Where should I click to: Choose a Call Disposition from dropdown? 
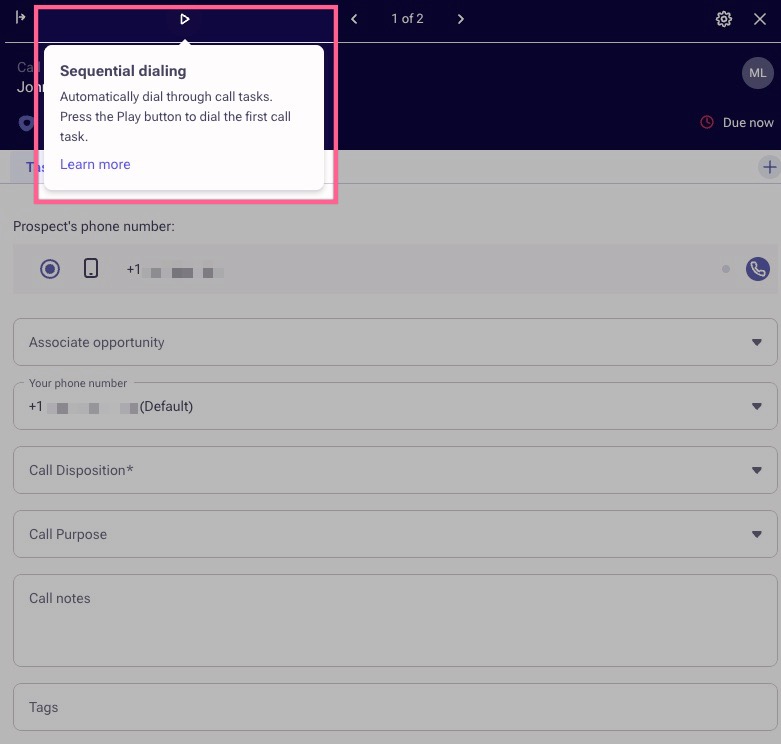click(x=395, y=470)
